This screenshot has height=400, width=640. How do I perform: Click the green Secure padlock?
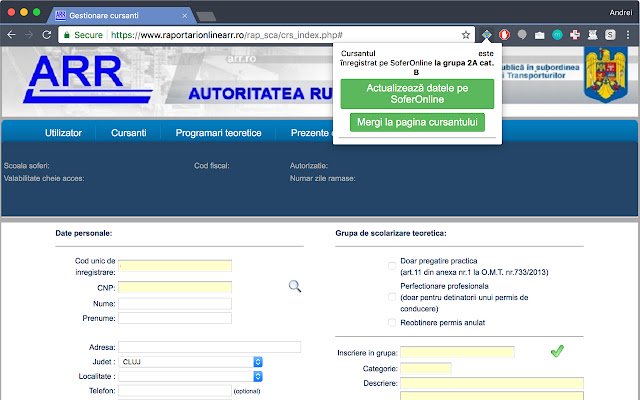(67, 35)
